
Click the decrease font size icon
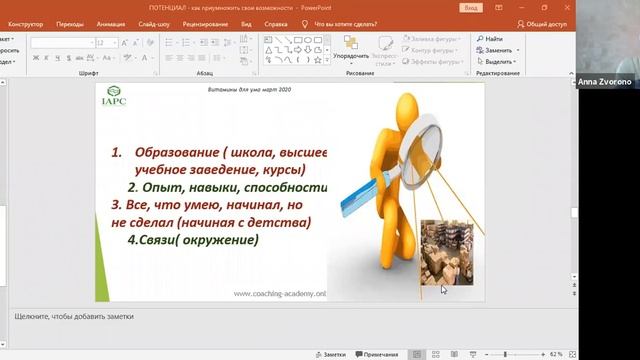tap(136, 43)
